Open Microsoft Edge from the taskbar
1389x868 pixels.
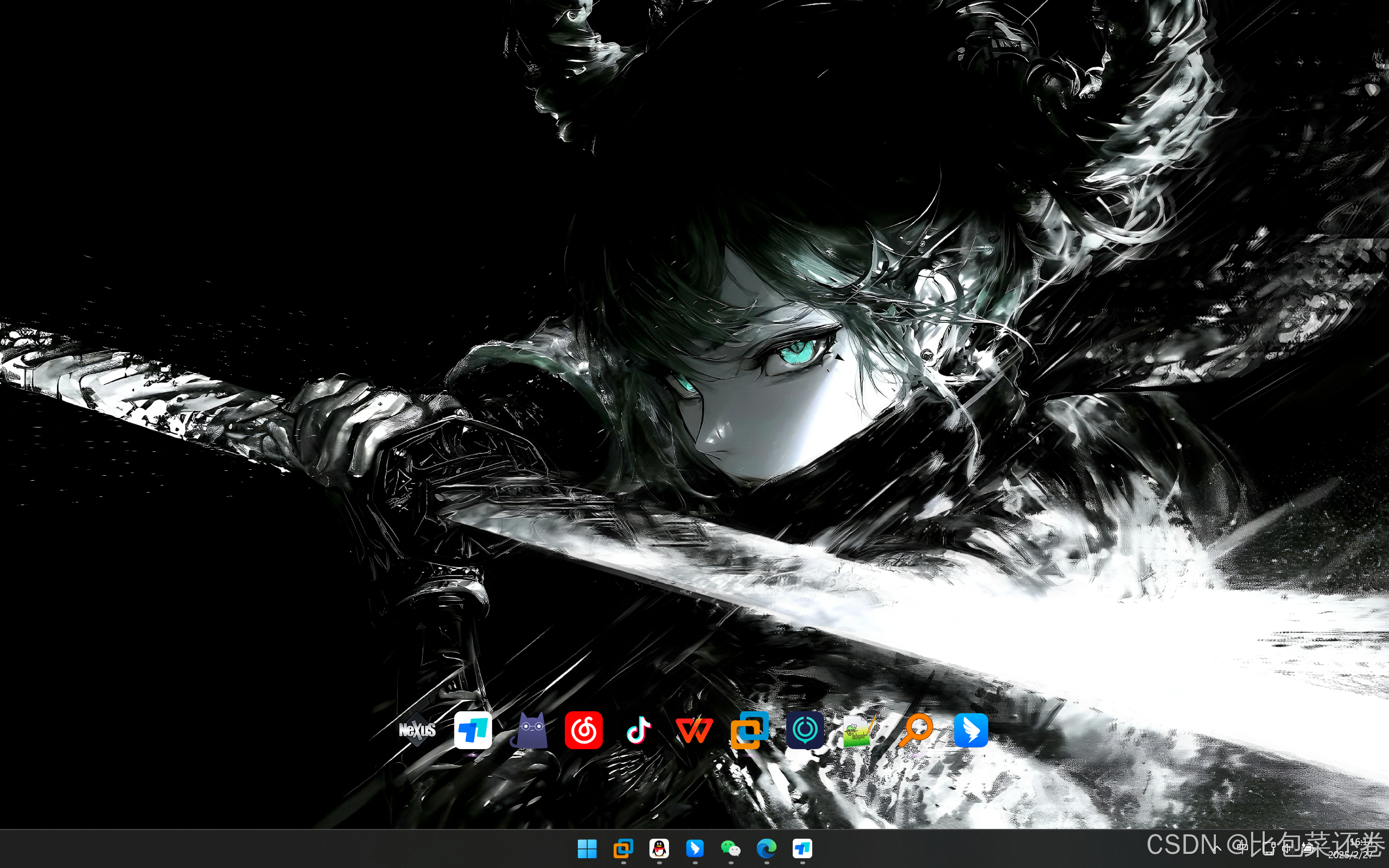(766, 848)
